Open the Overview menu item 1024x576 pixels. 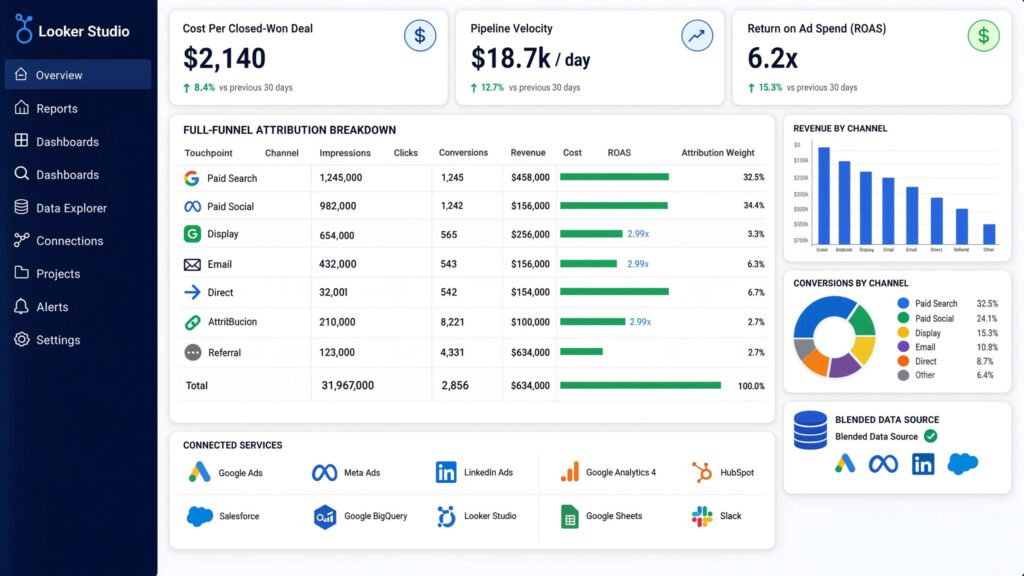click(x=78, y=74)
